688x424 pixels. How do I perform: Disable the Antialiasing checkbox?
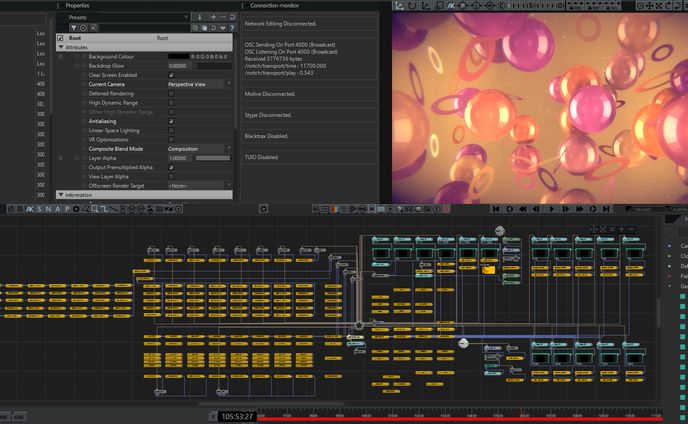tap(171, 121)
